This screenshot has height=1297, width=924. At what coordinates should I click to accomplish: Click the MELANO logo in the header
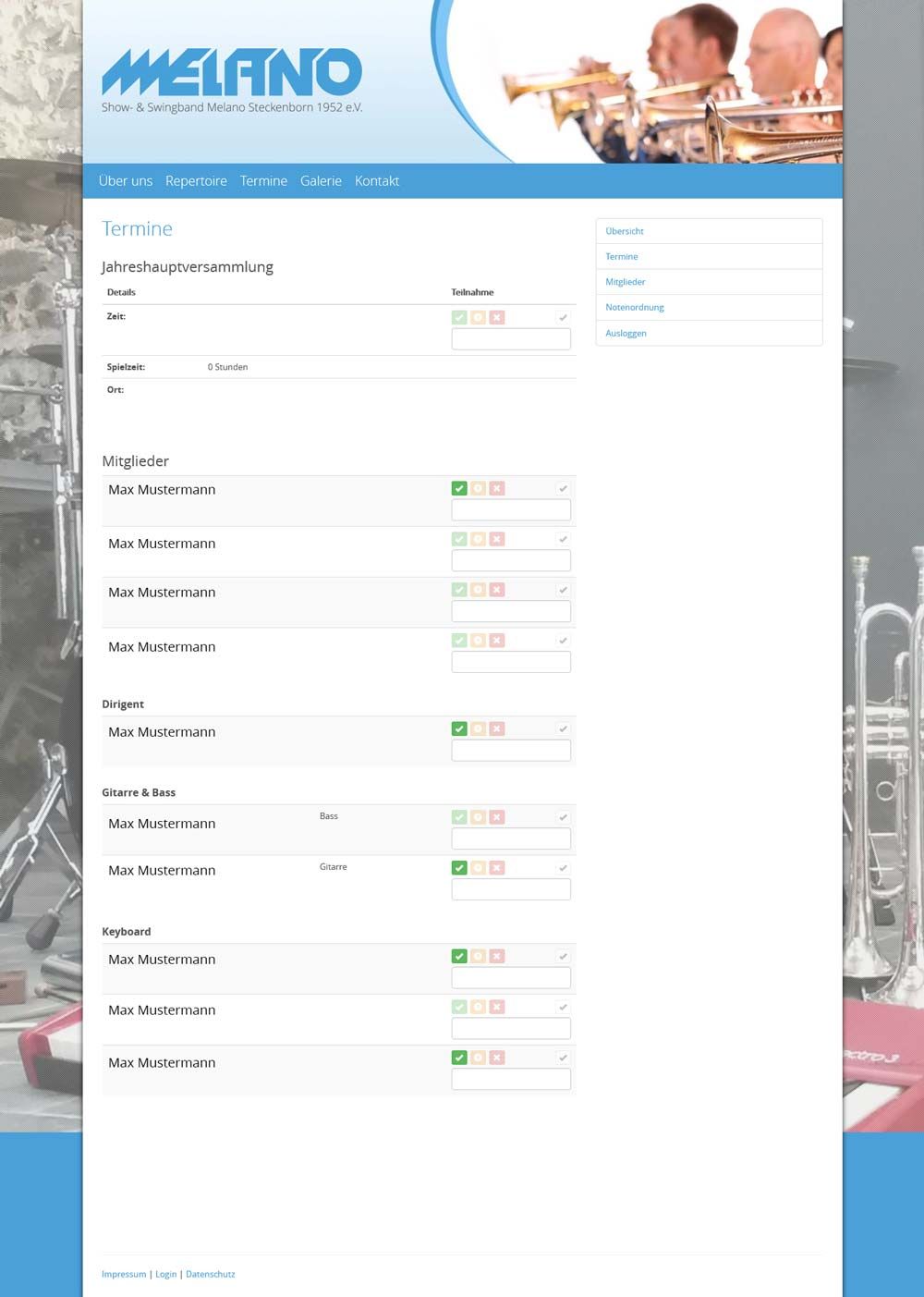pyautogui.click(x=232, y=72)
